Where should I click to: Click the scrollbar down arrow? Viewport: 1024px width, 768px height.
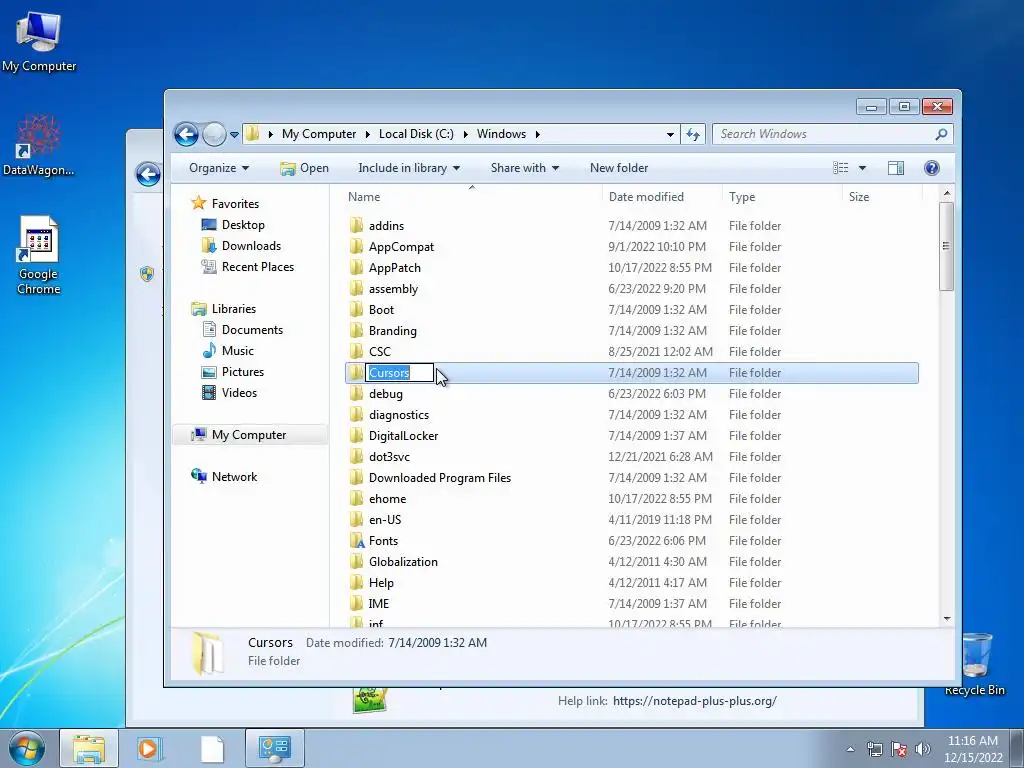[x=947, y=618]
